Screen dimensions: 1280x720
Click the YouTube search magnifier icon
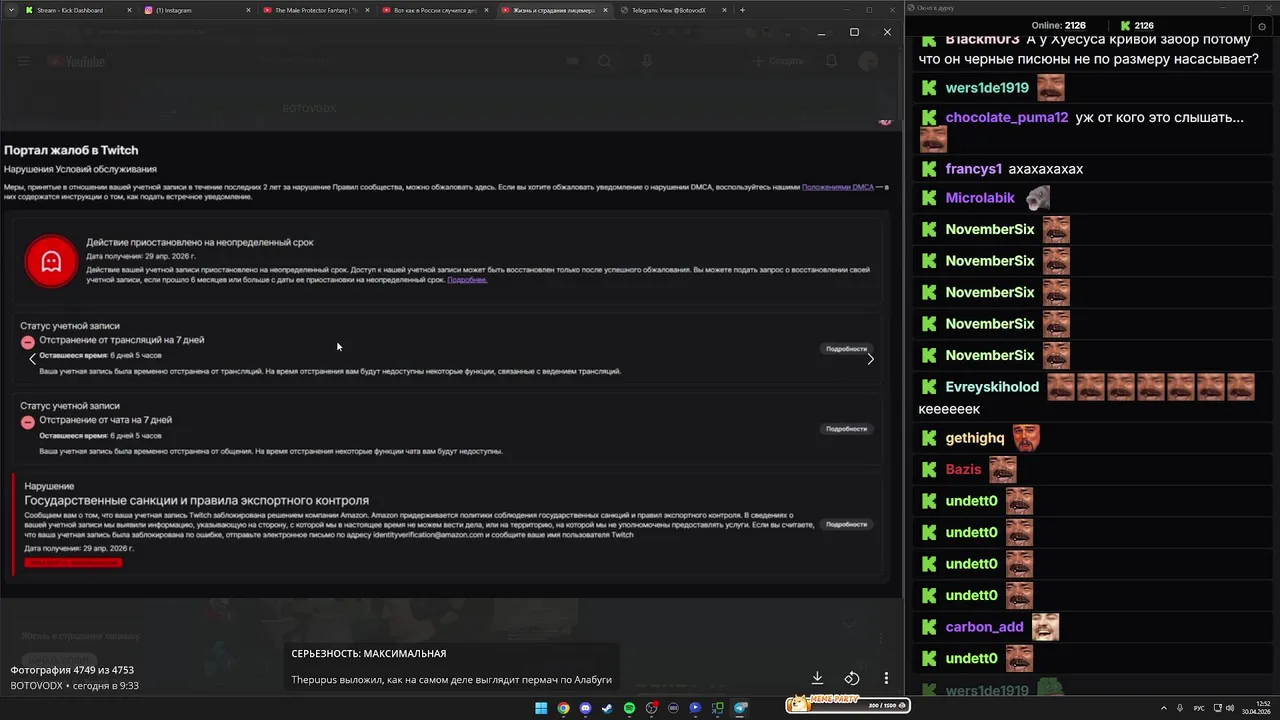(605, 62)
